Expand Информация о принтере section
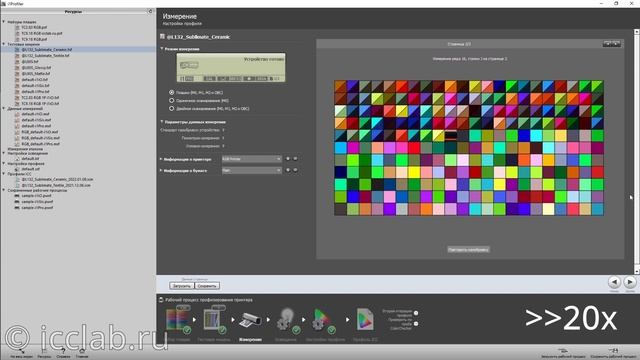640x360 pixels. pyautogui.click(x=161, y=159)
